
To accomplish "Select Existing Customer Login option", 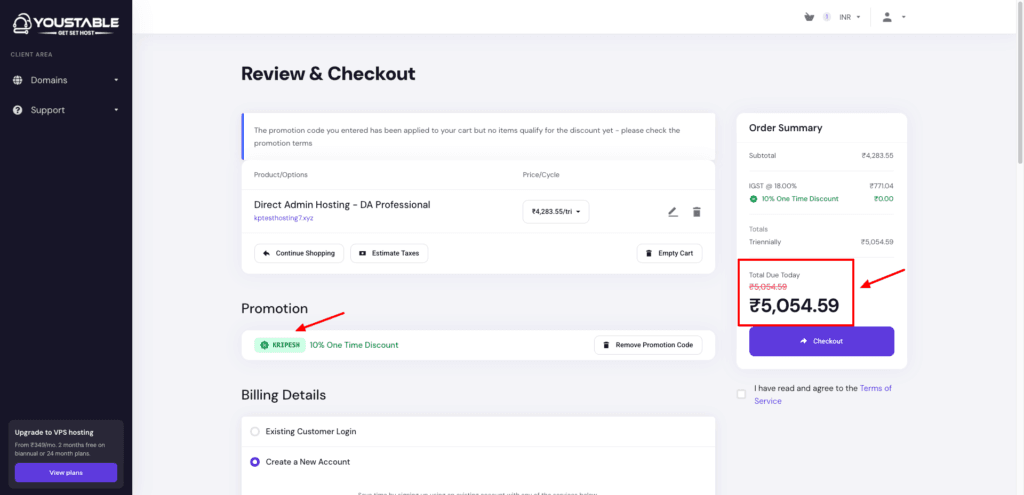I will point(255,432).
